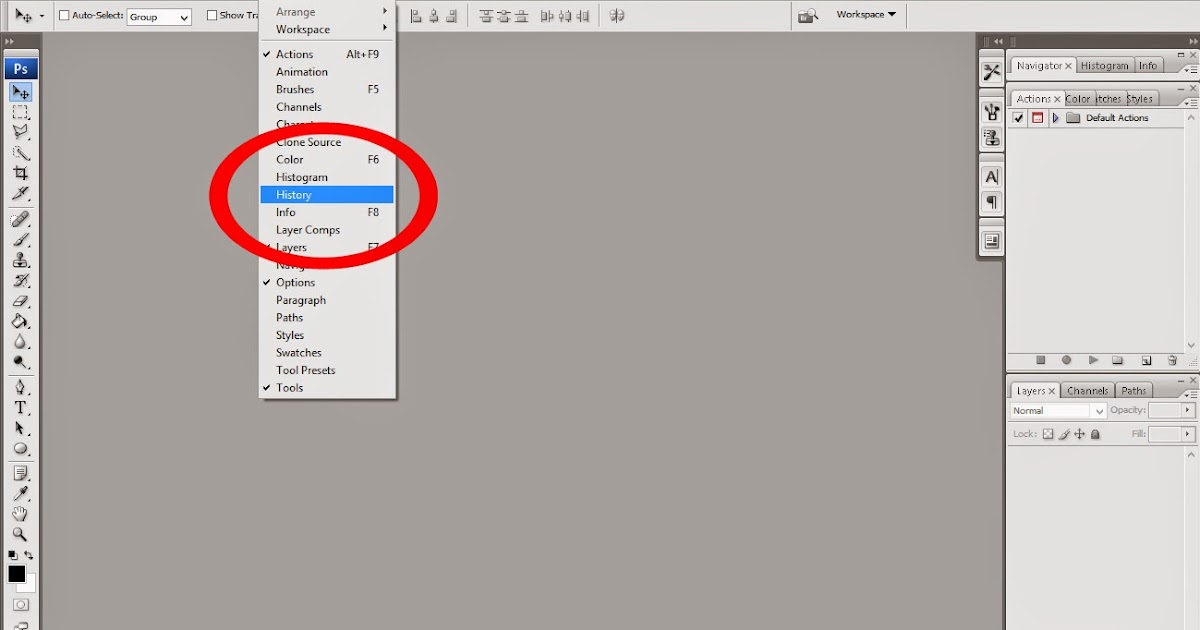Collapse the toolbox with the double arrow
This screenshot has width=1200, height=630.
click(x=10, y=41)
